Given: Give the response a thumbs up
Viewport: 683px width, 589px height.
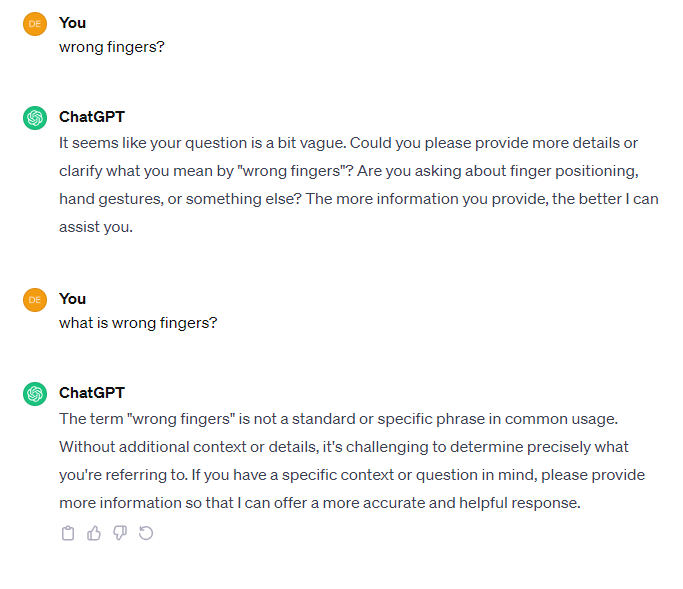Looking at the screenshot, I should click(94, 533).
